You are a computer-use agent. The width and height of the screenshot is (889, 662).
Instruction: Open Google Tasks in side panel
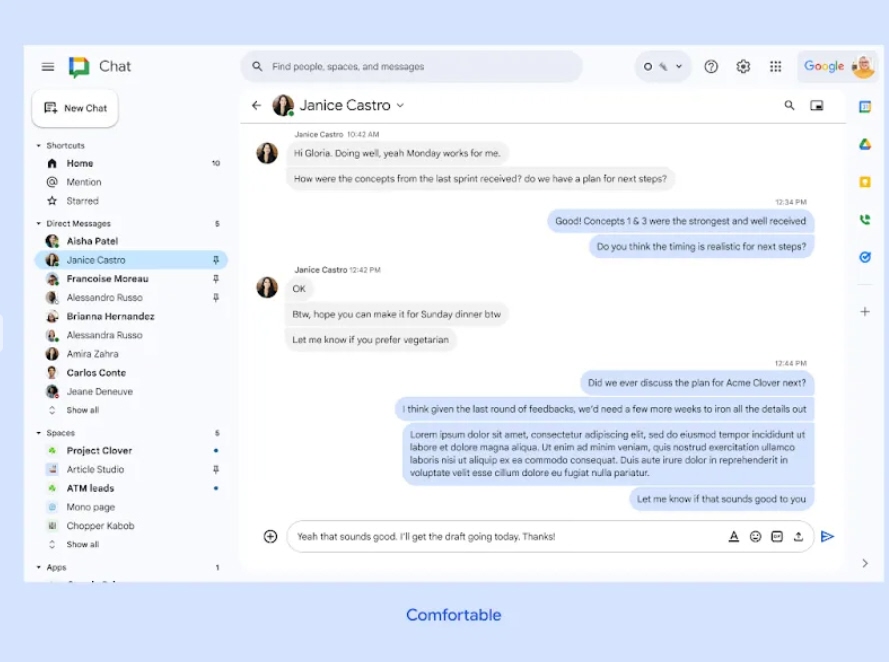865,257
